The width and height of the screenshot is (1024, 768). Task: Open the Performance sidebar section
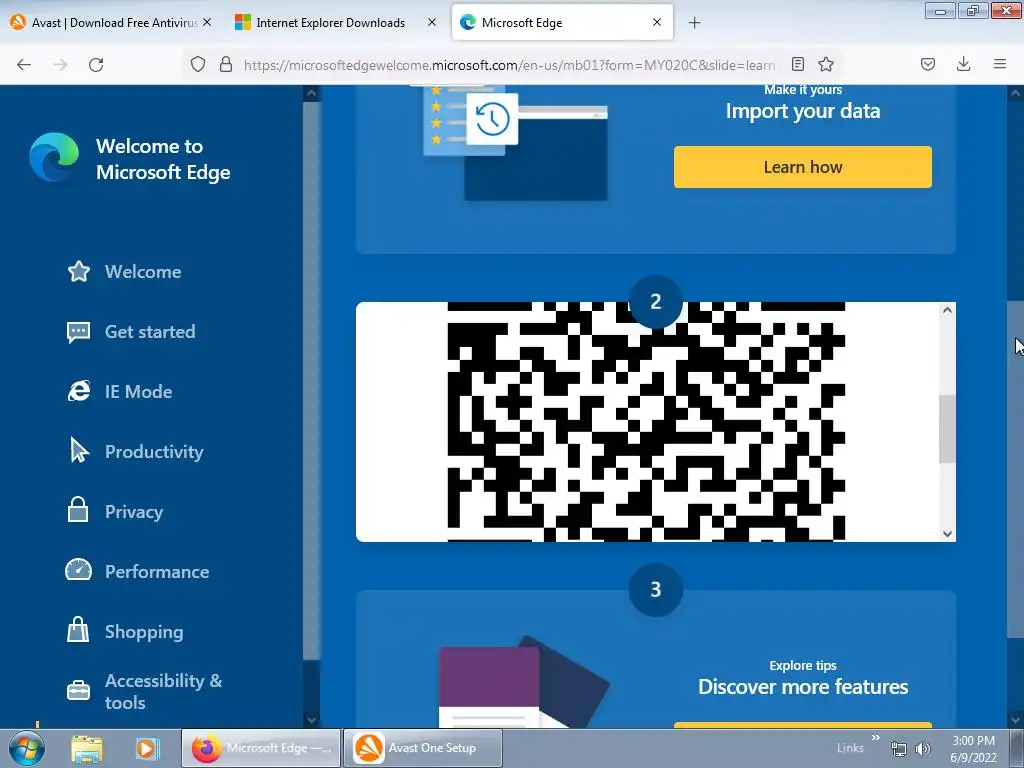(x=137, y=571)
